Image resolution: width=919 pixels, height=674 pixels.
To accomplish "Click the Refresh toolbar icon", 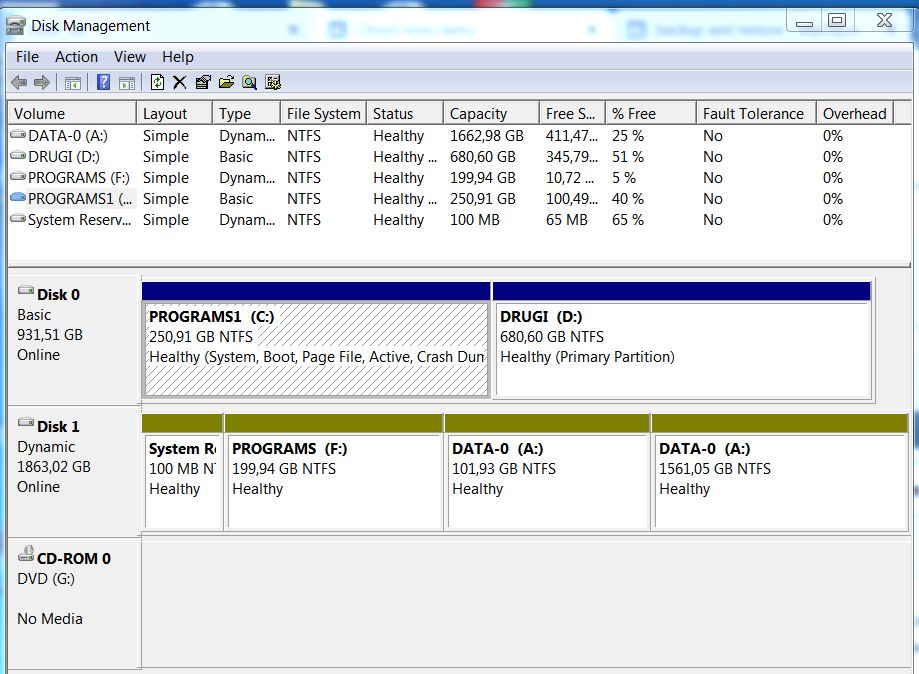I will (157, 83).
